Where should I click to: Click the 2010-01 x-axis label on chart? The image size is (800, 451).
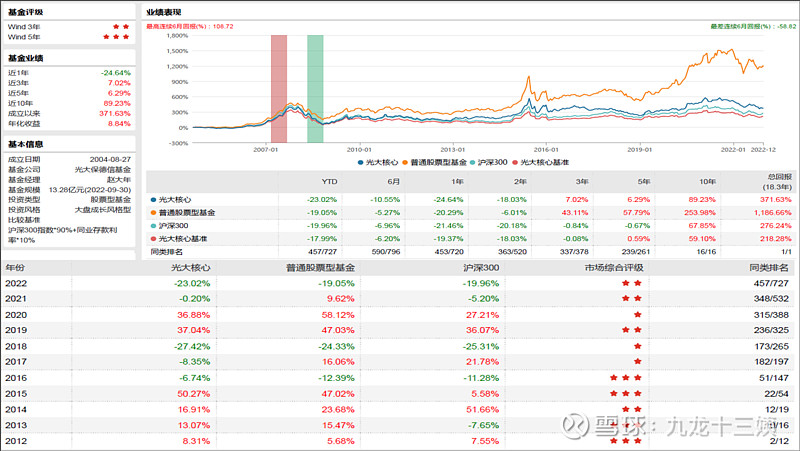pos(359,149)
